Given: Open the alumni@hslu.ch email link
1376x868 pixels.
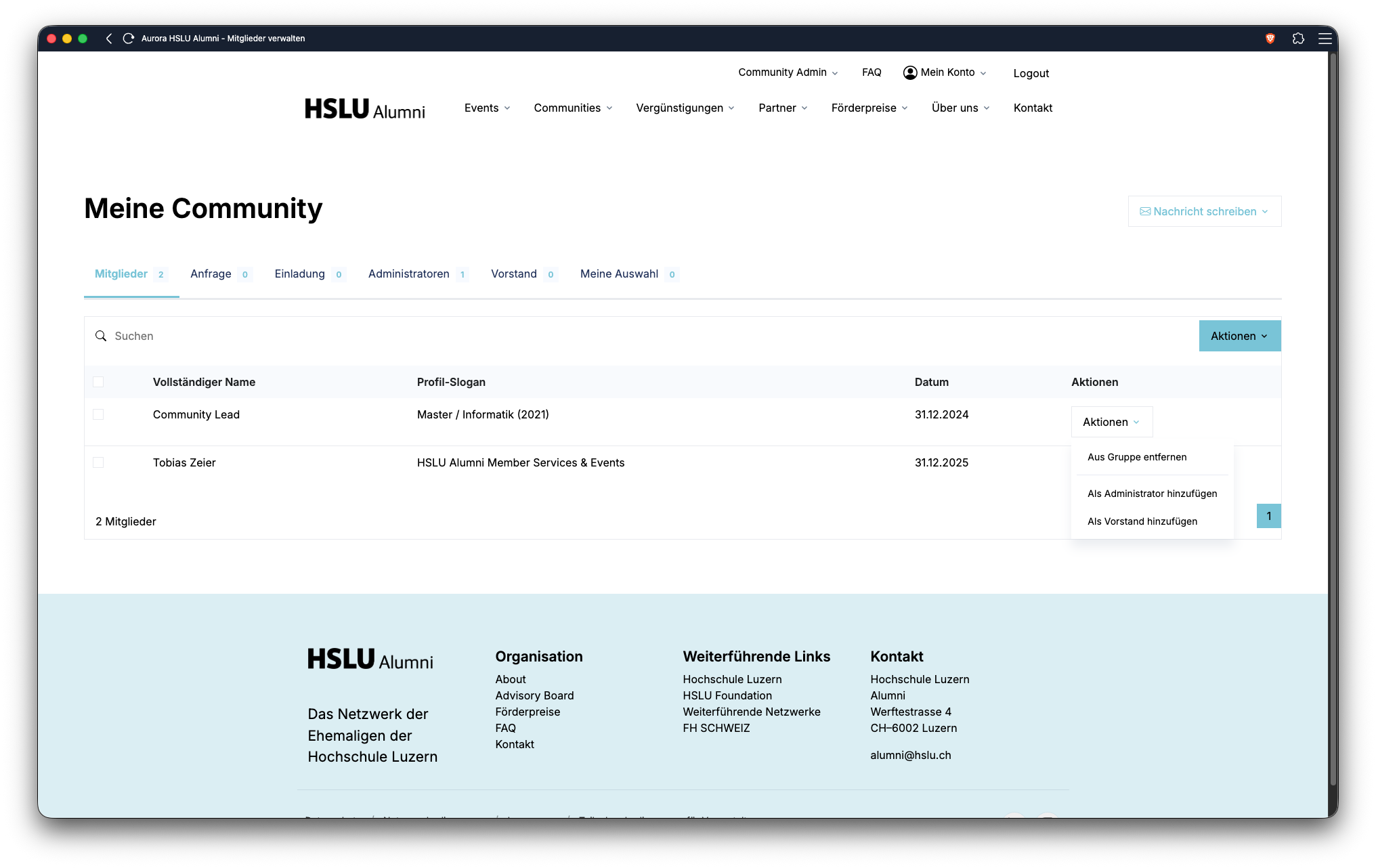Looking at the screenshot, I should 910,755.
